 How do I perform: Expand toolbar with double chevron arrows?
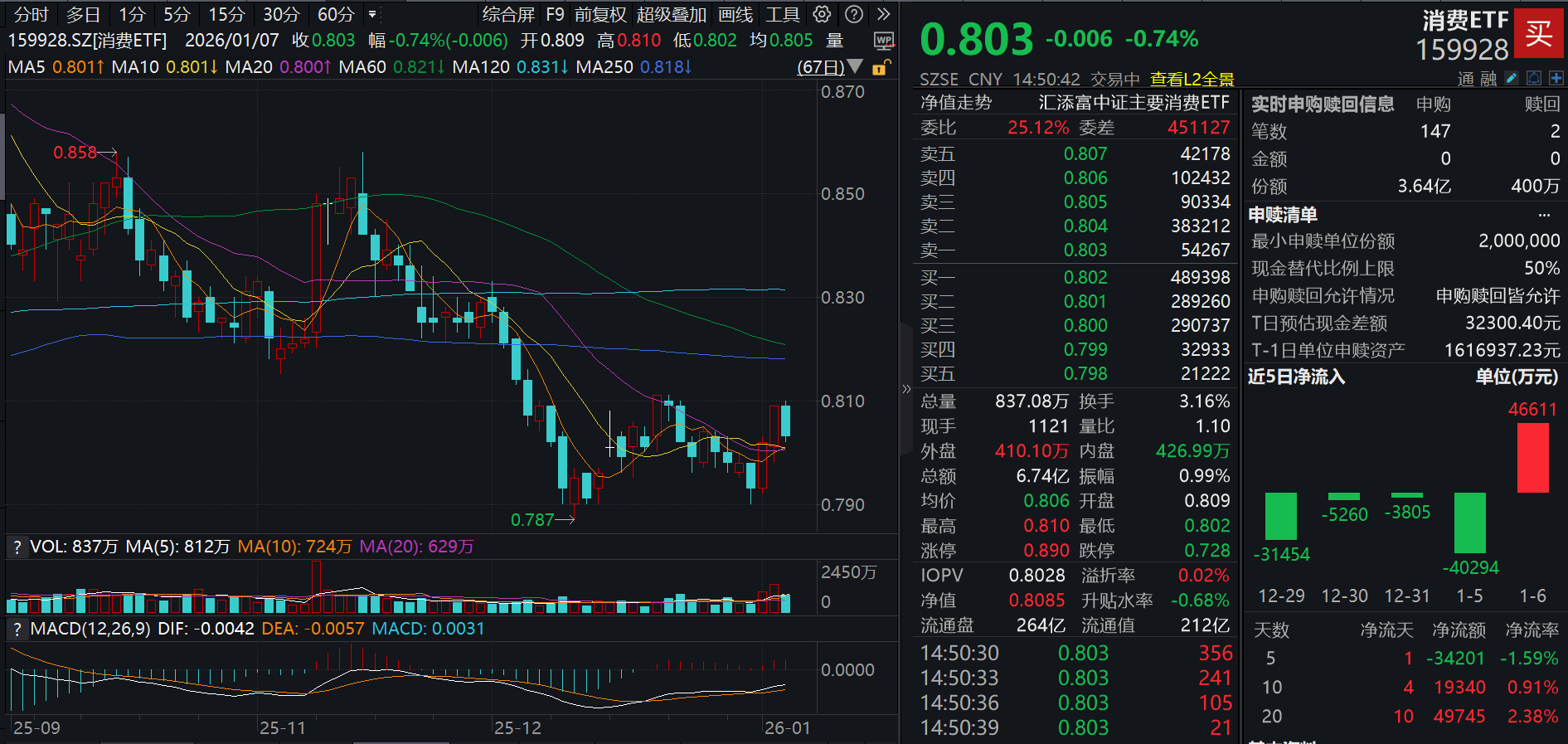[883, 14]
